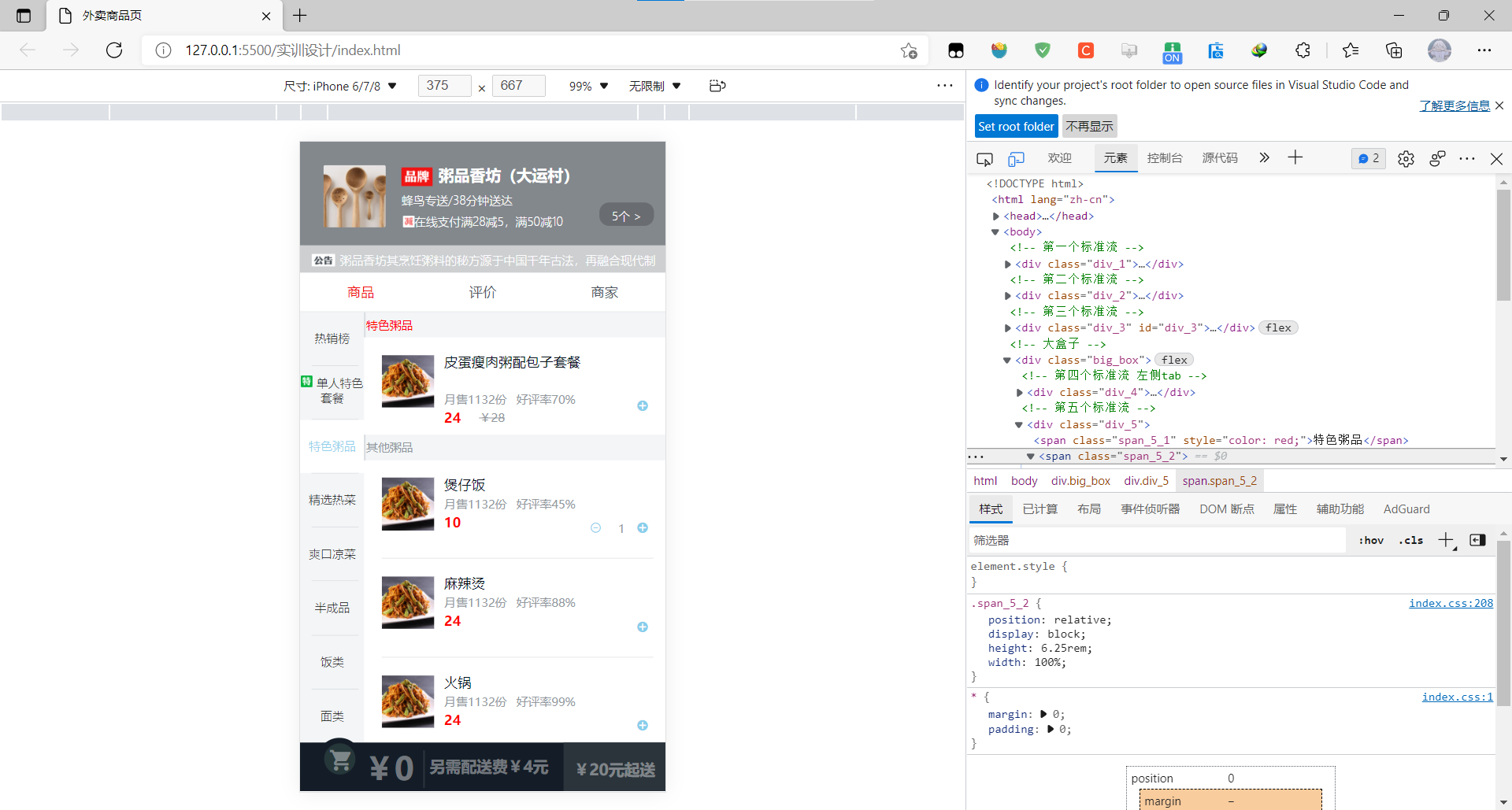Screen dimensions: 1512x810
Task: Select the inspect element picker tool
Action: [x=984, y=158]
